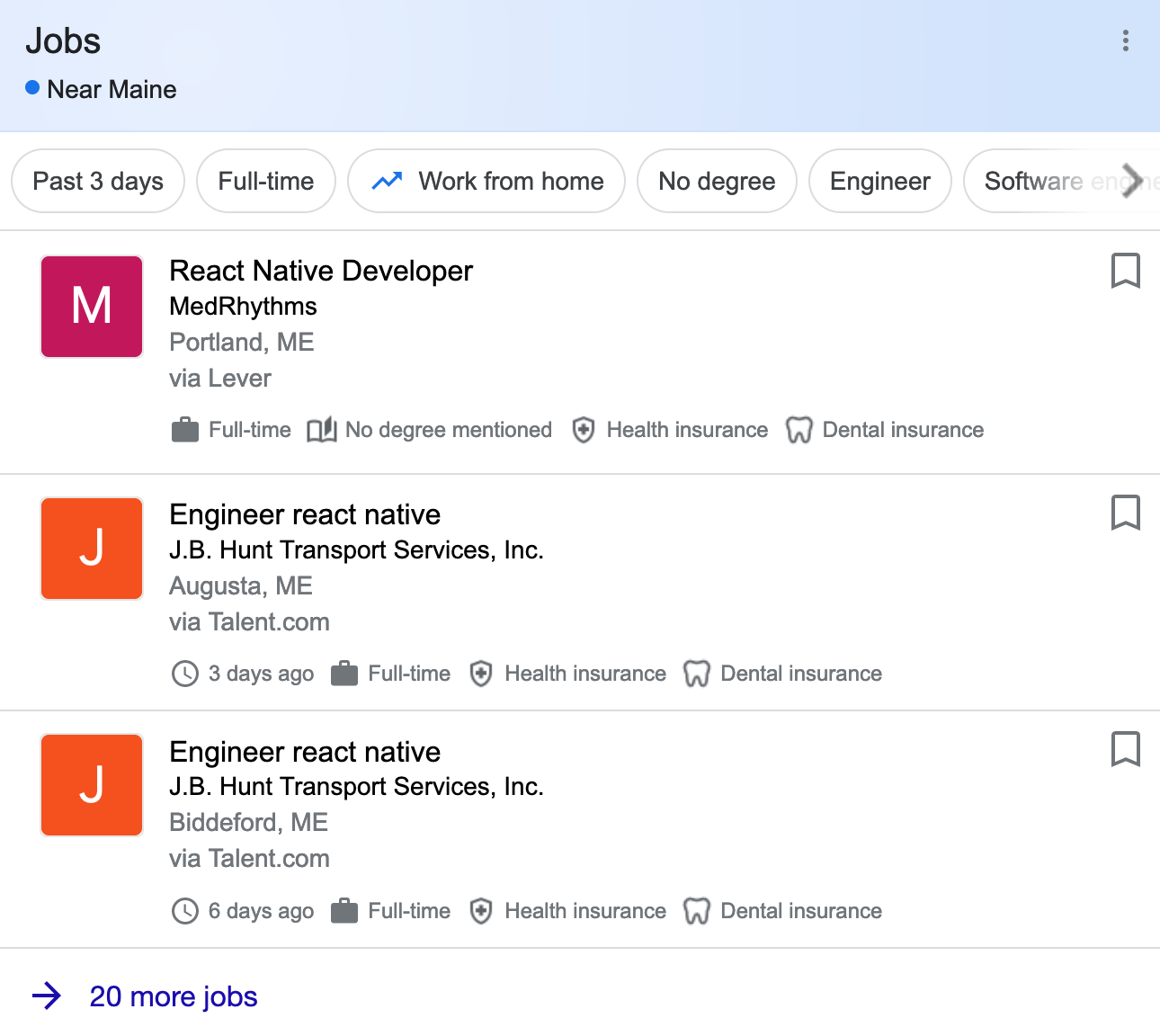Filter by No degree chip
The width and height of the screenshot is (1160, 1036).
point(717,181)
